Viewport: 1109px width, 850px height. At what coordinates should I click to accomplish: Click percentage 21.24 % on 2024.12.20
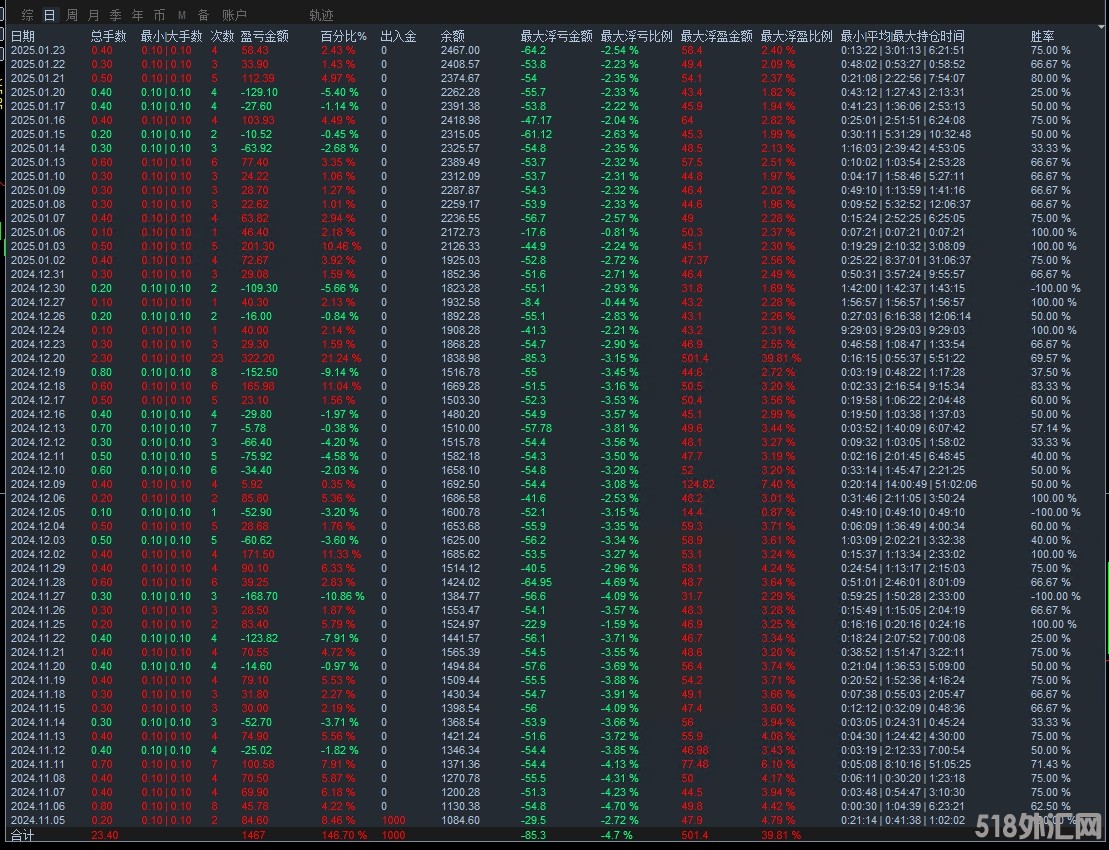pos(341,359)
